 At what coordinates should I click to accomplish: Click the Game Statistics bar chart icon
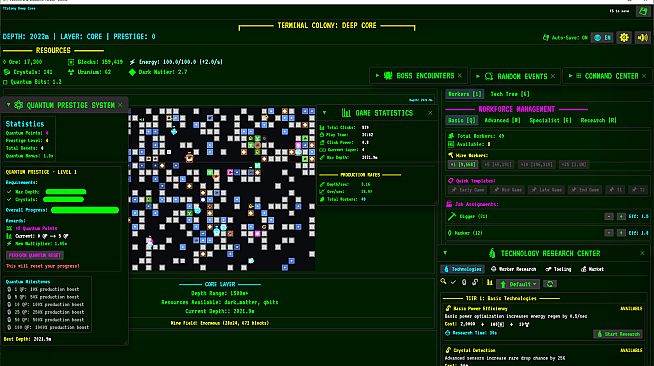click(346, 113)
